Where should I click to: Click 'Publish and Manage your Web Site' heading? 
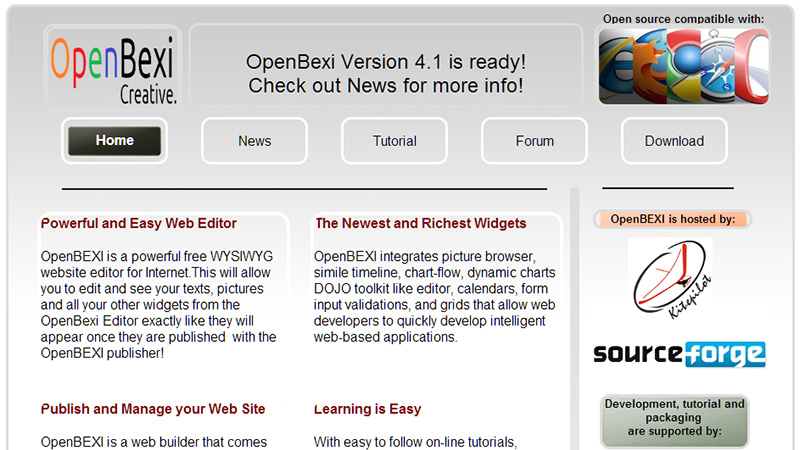click(153, 409)
